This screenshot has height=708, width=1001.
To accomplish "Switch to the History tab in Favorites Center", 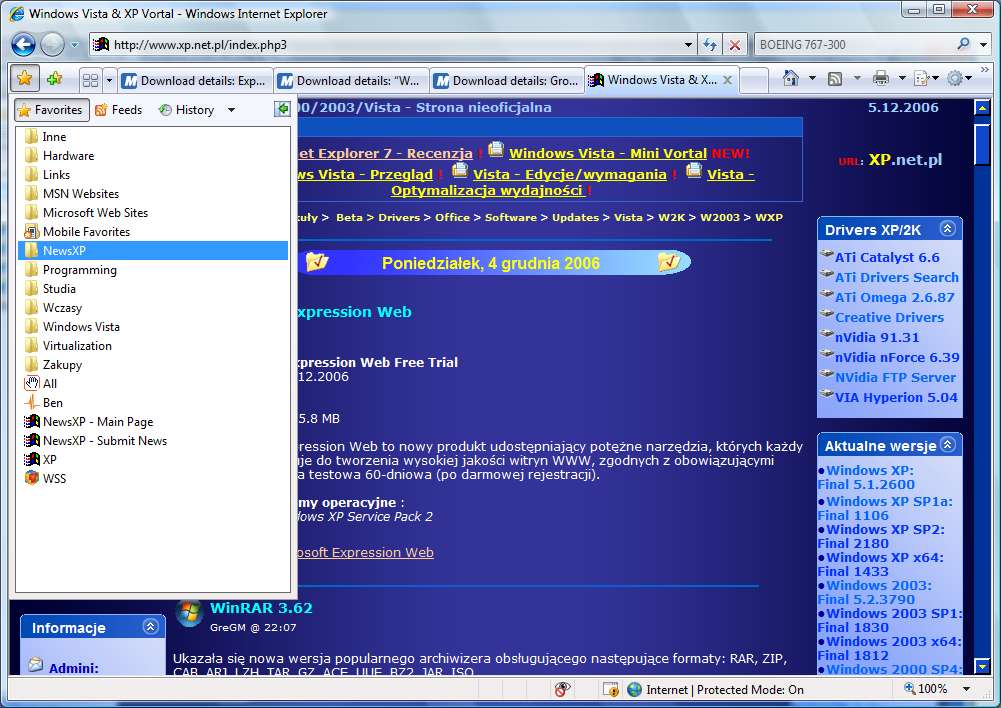I will point(186,110).
